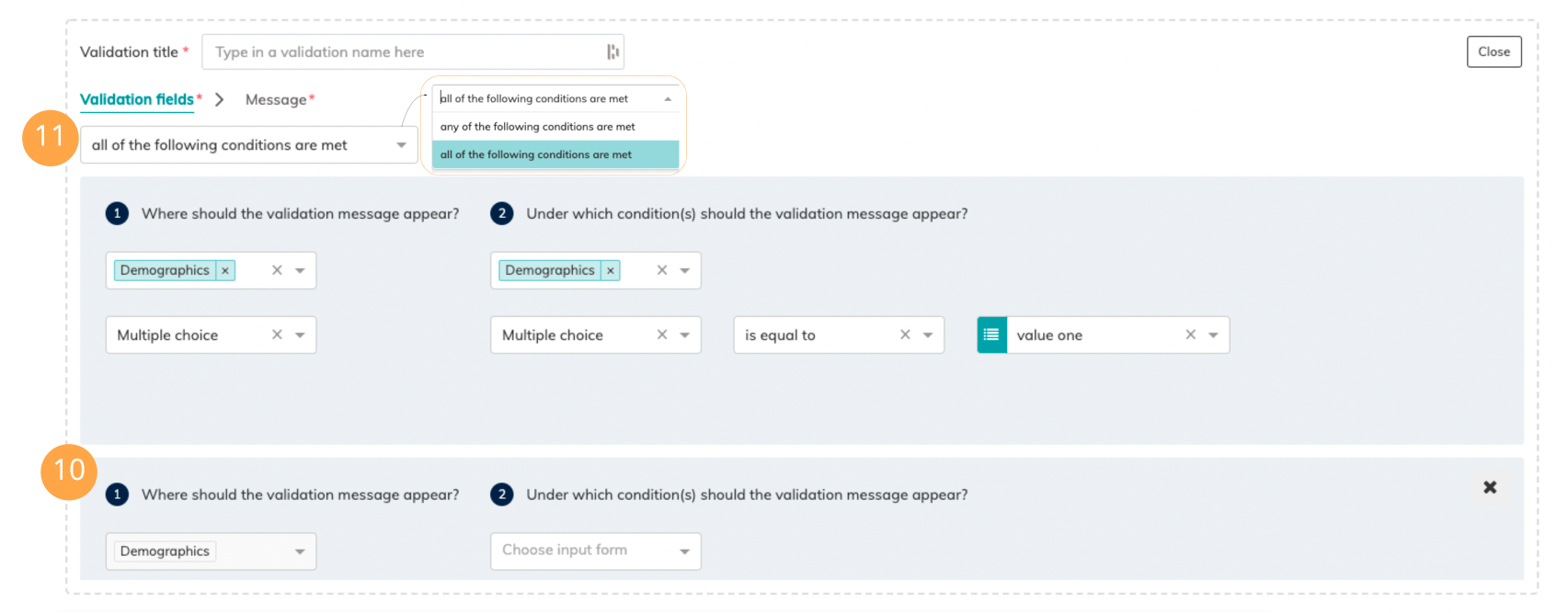Expand the 'value one' dropdown arrow
The height and width of the screenshot is (613, 1568).
click(x=1213, y=335)
